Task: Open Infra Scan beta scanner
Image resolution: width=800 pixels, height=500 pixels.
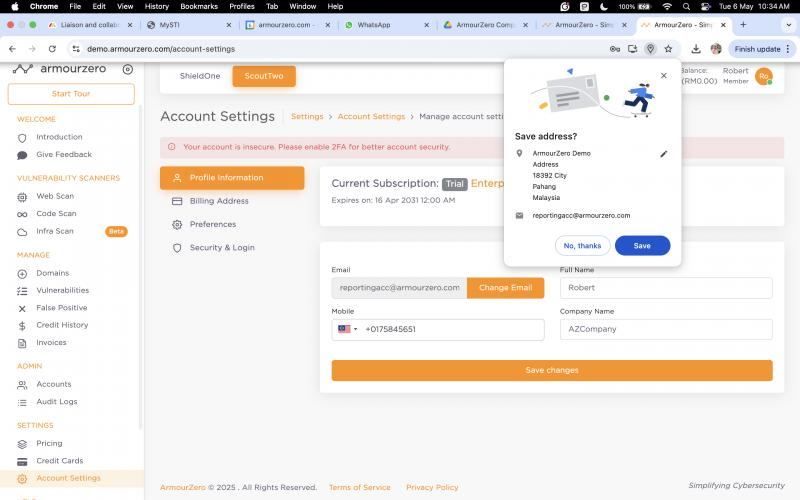Action: coord(54,231)
